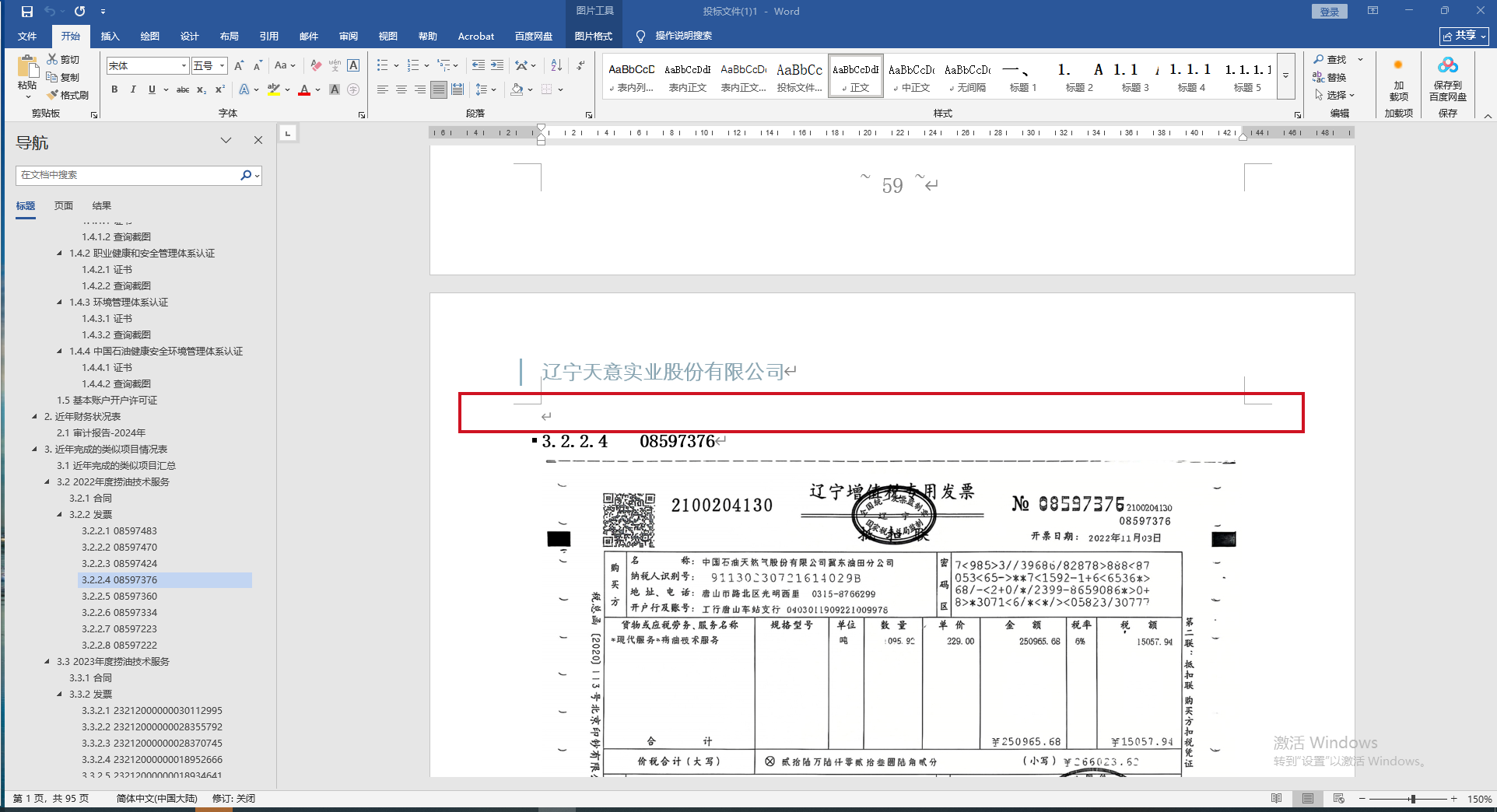Toggle Bold formatting
Image resolution: width=1497 pixels, height=812 pixels.
point(114,90)
